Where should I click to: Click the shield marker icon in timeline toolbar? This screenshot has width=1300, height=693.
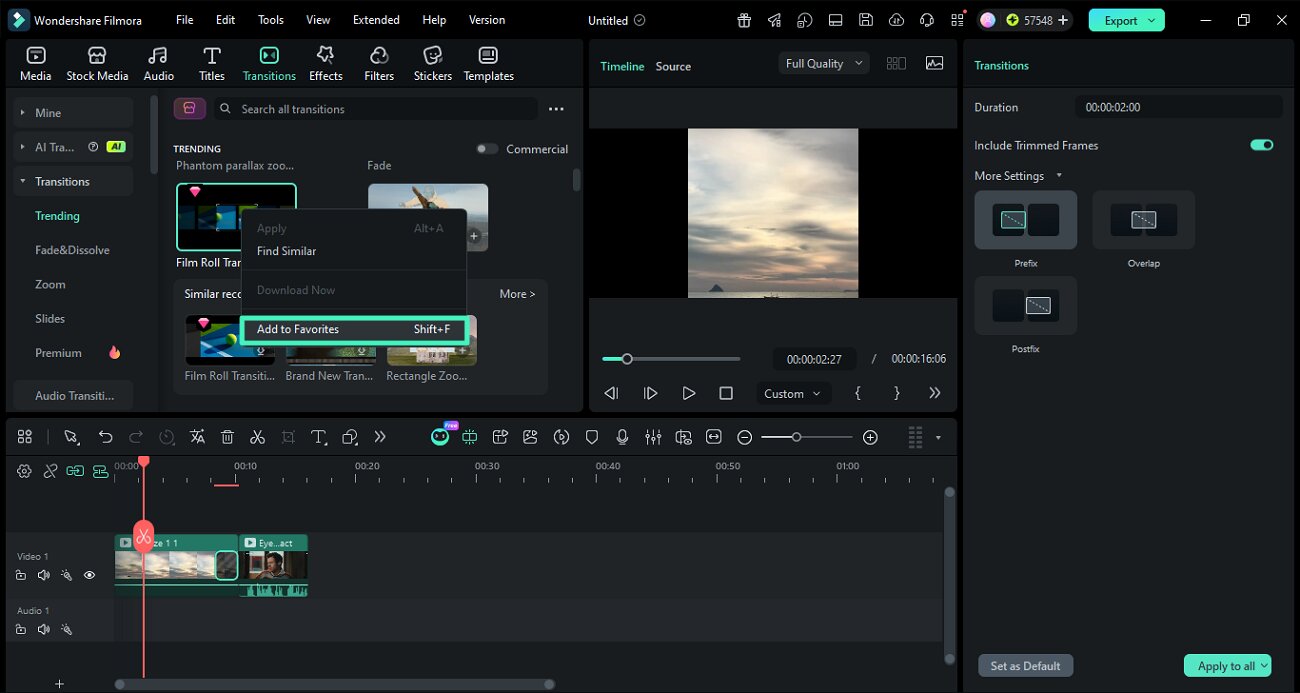pyautogui.click(x=592, y=437)
